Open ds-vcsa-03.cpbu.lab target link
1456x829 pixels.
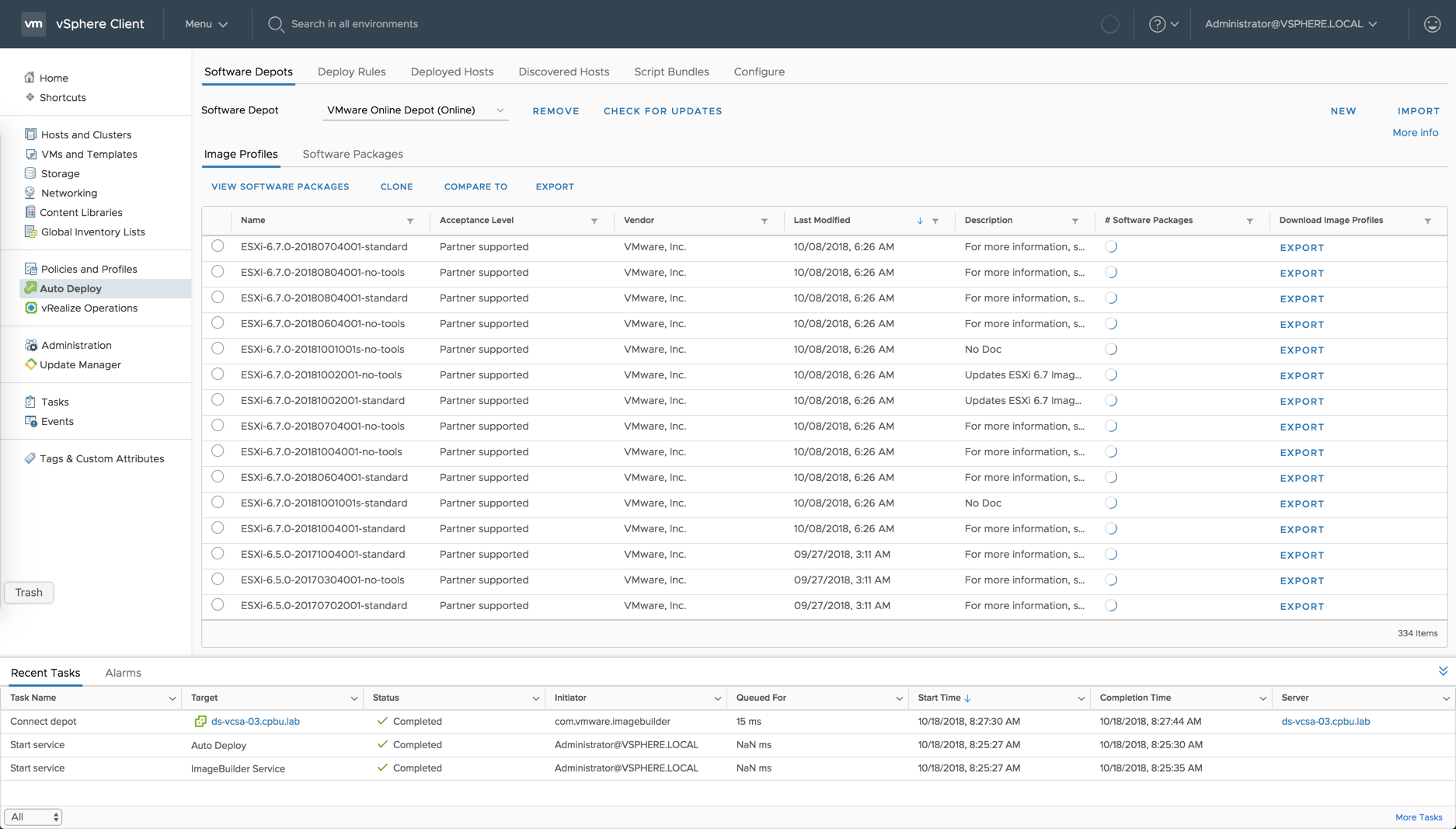click(x=255, y=721)
